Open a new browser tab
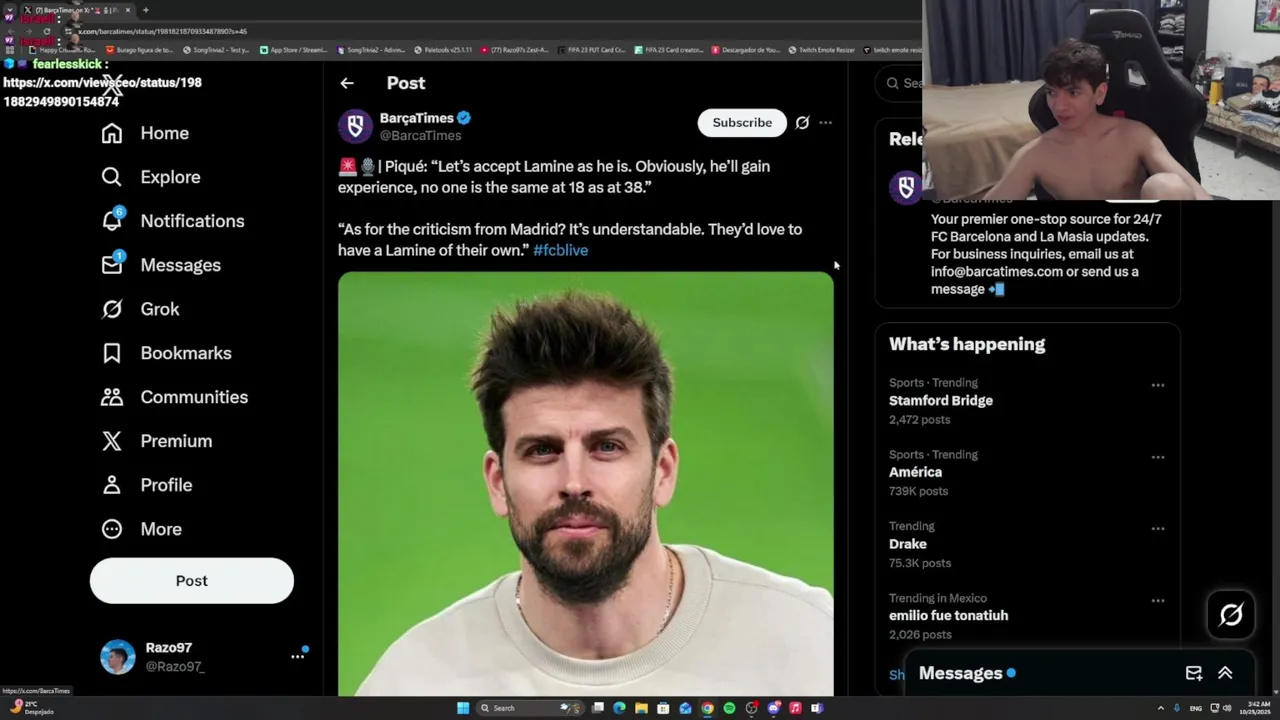The width and height of the screenshot is (1280, 720). click(x=145, y=10)
